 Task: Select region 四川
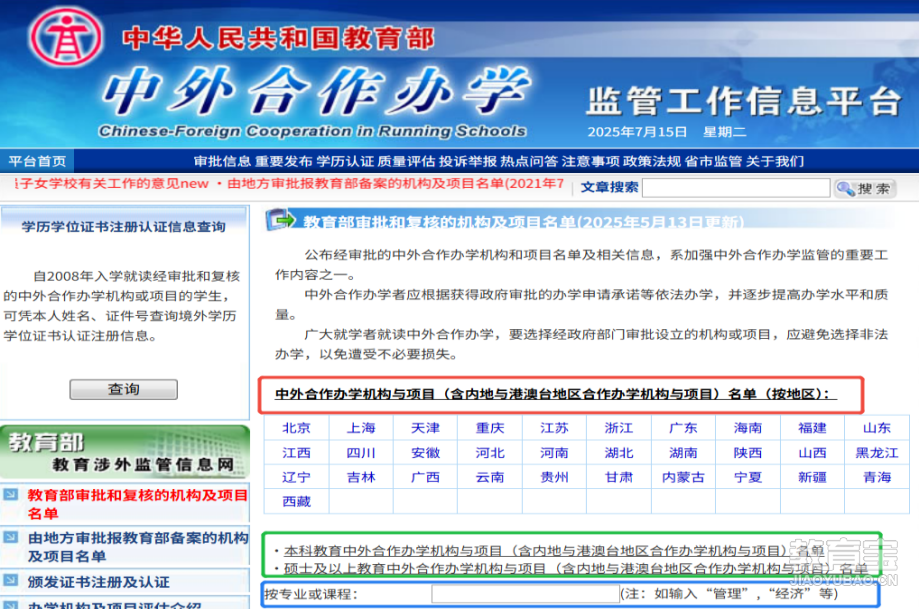click(361, 453)
